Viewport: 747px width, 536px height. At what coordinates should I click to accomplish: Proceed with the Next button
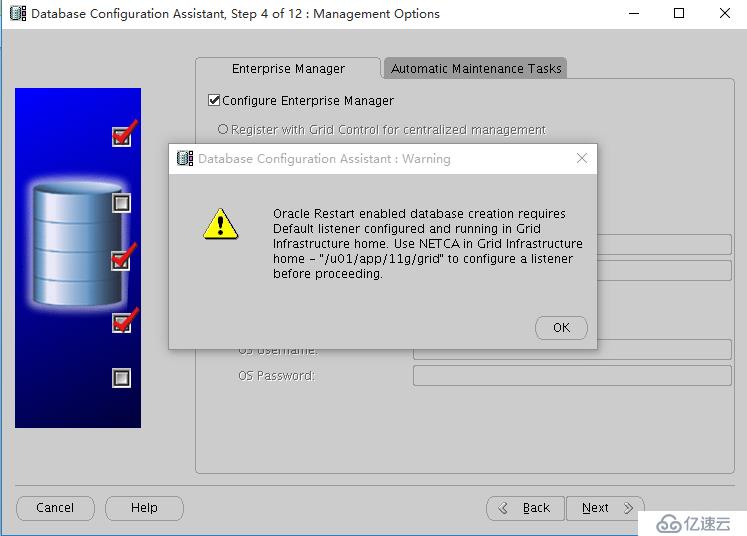[605, 508]
